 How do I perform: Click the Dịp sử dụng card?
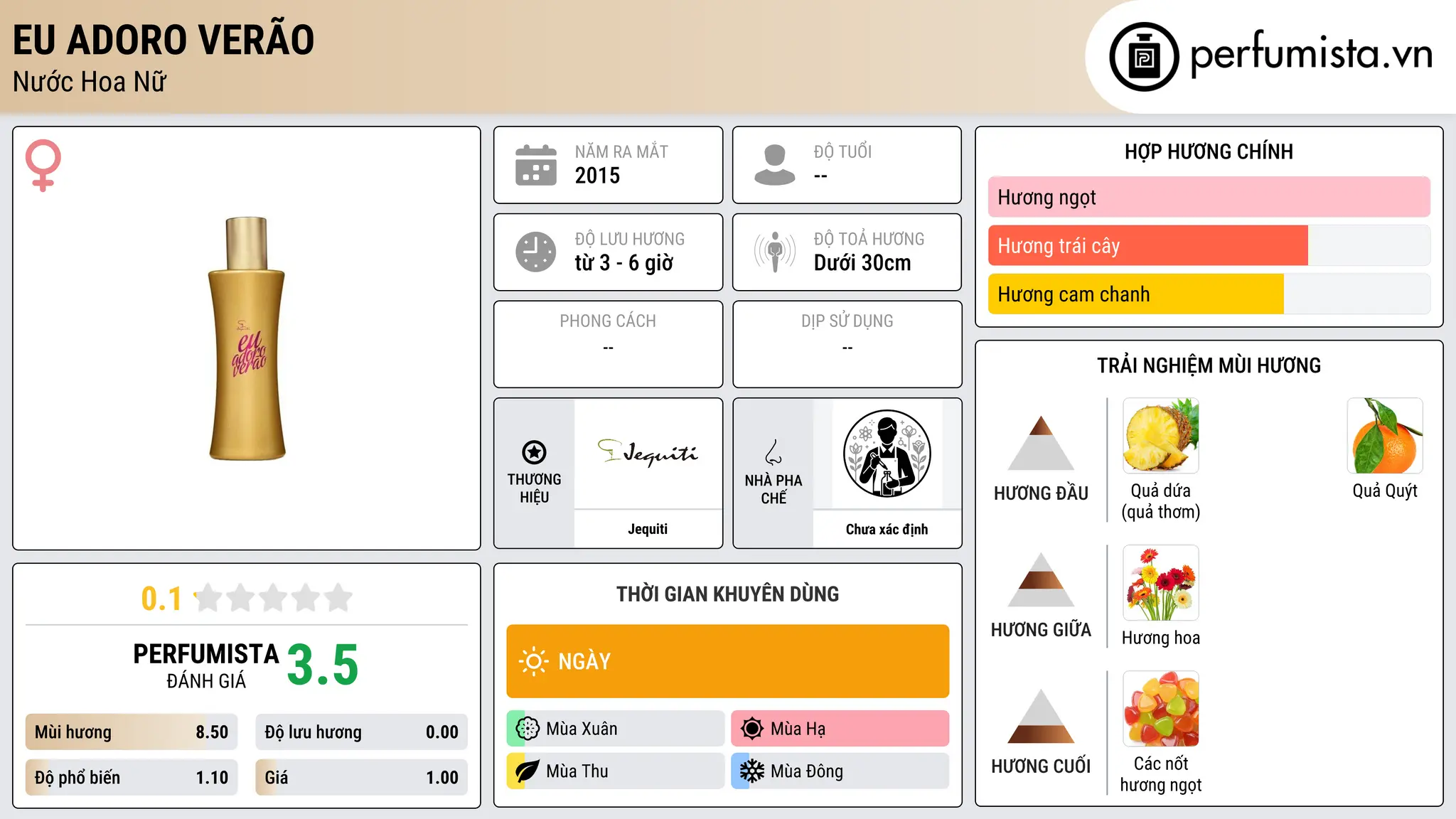847,344
